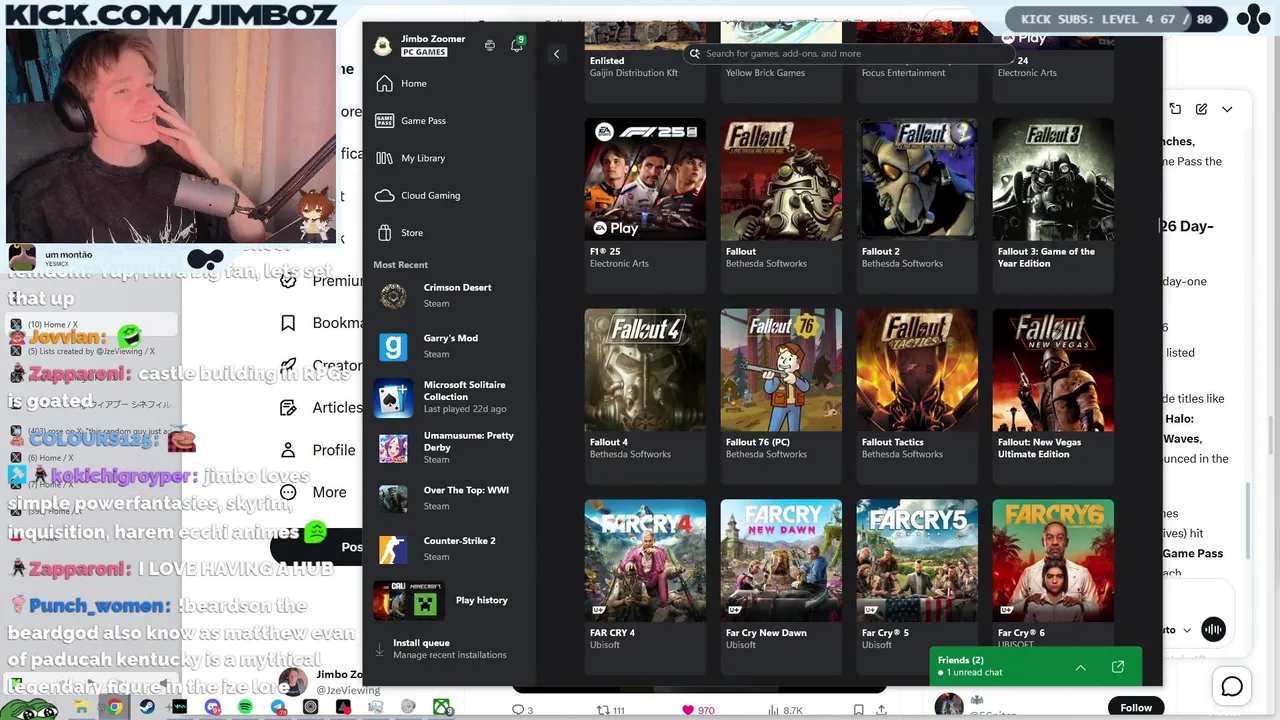
Task: Pop out the Friends panel window icon
Action: tap(1118, 667)
